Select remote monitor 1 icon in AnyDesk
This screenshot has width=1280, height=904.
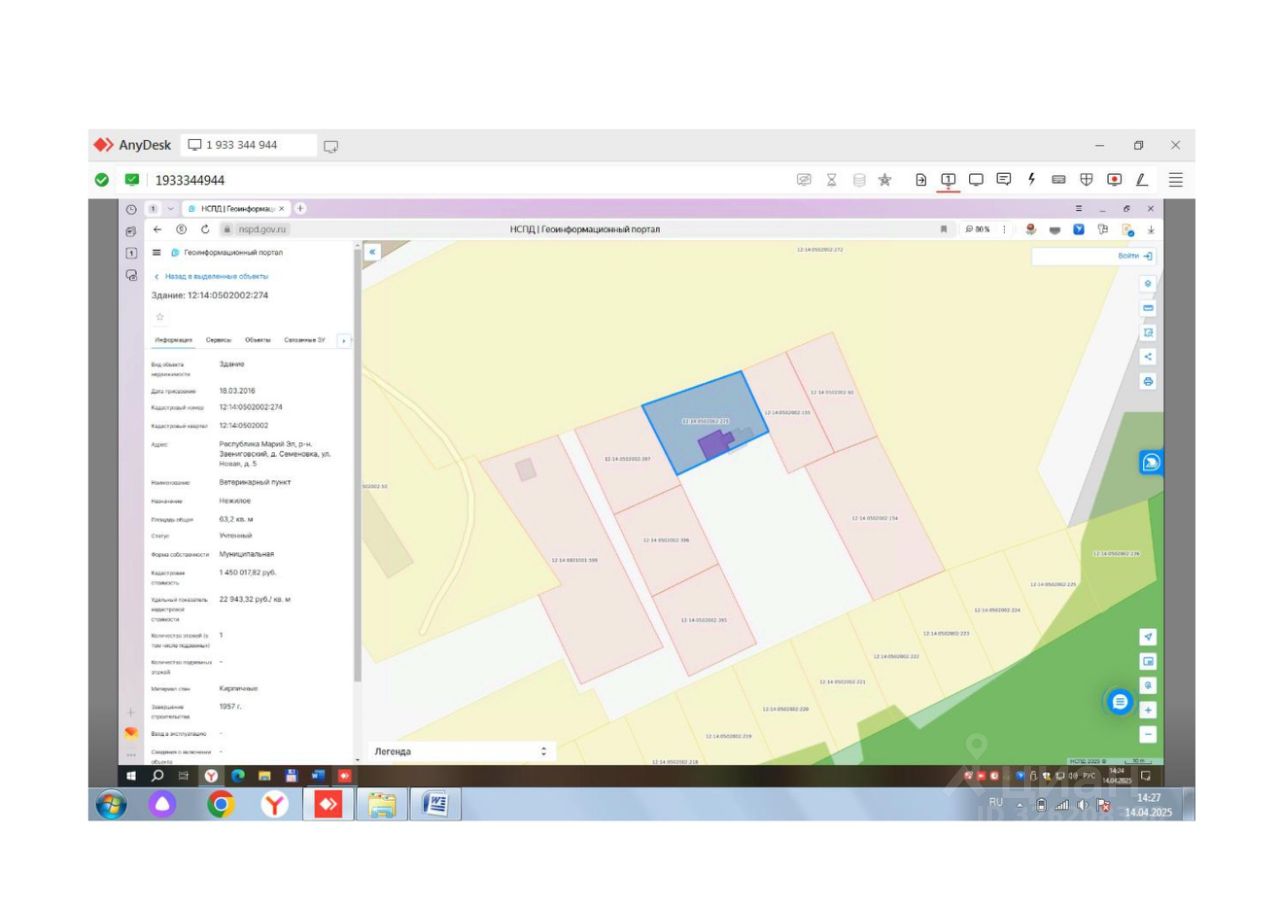pos(948,180)
